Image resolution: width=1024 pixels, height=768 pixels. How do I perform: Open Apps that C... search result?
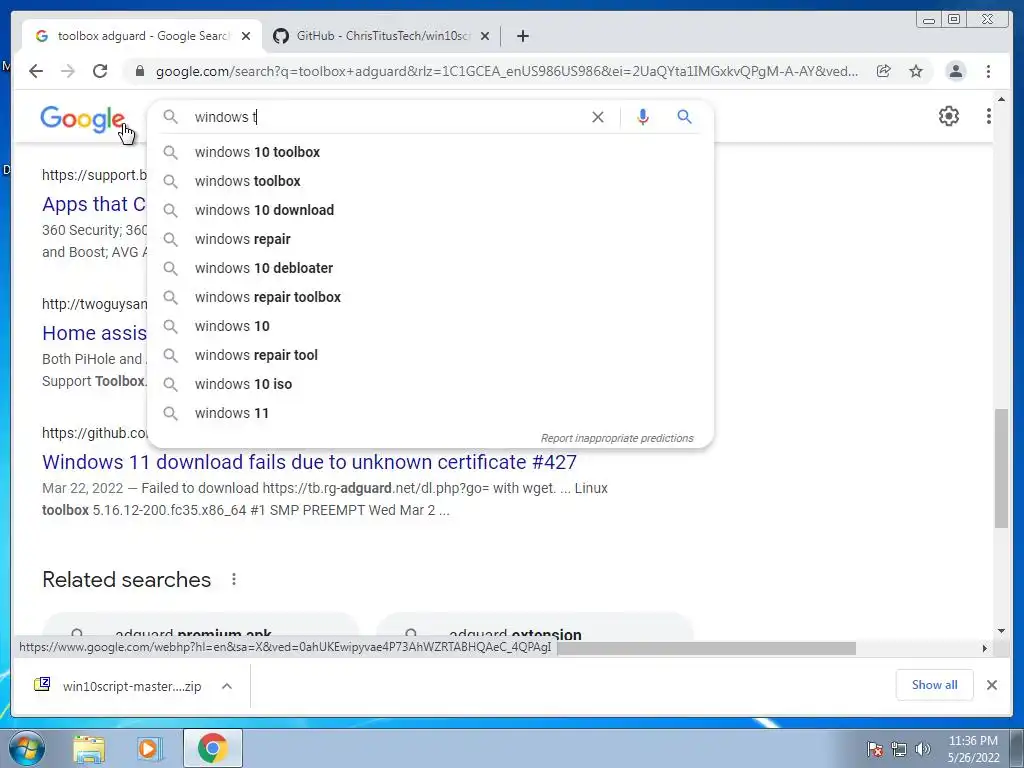(x=94, y=204)
